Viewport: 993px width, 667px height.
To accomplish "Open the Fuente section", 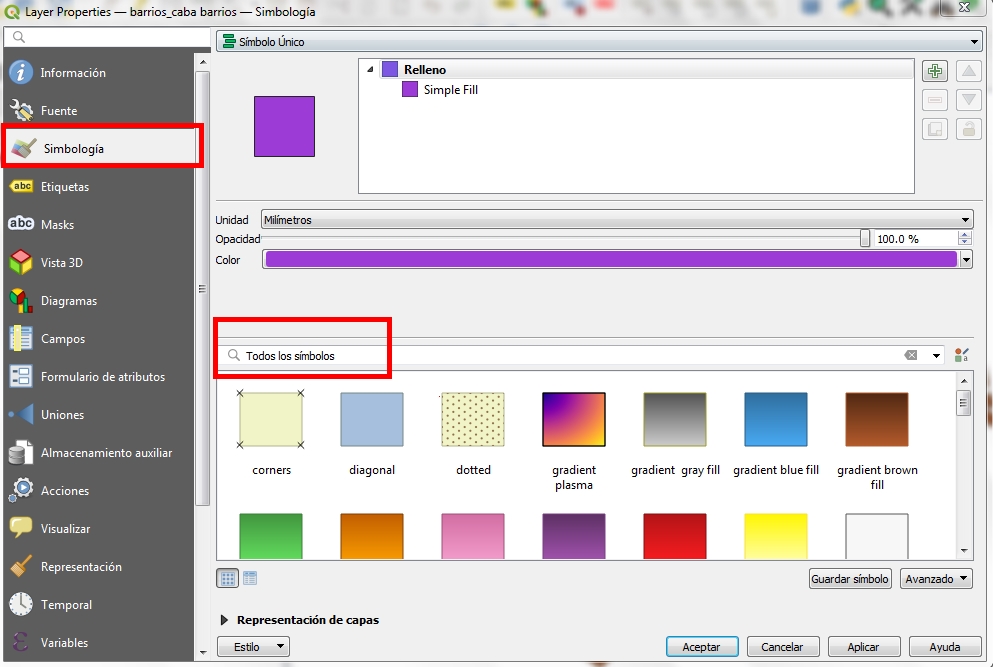I will [x=98, y=111].
